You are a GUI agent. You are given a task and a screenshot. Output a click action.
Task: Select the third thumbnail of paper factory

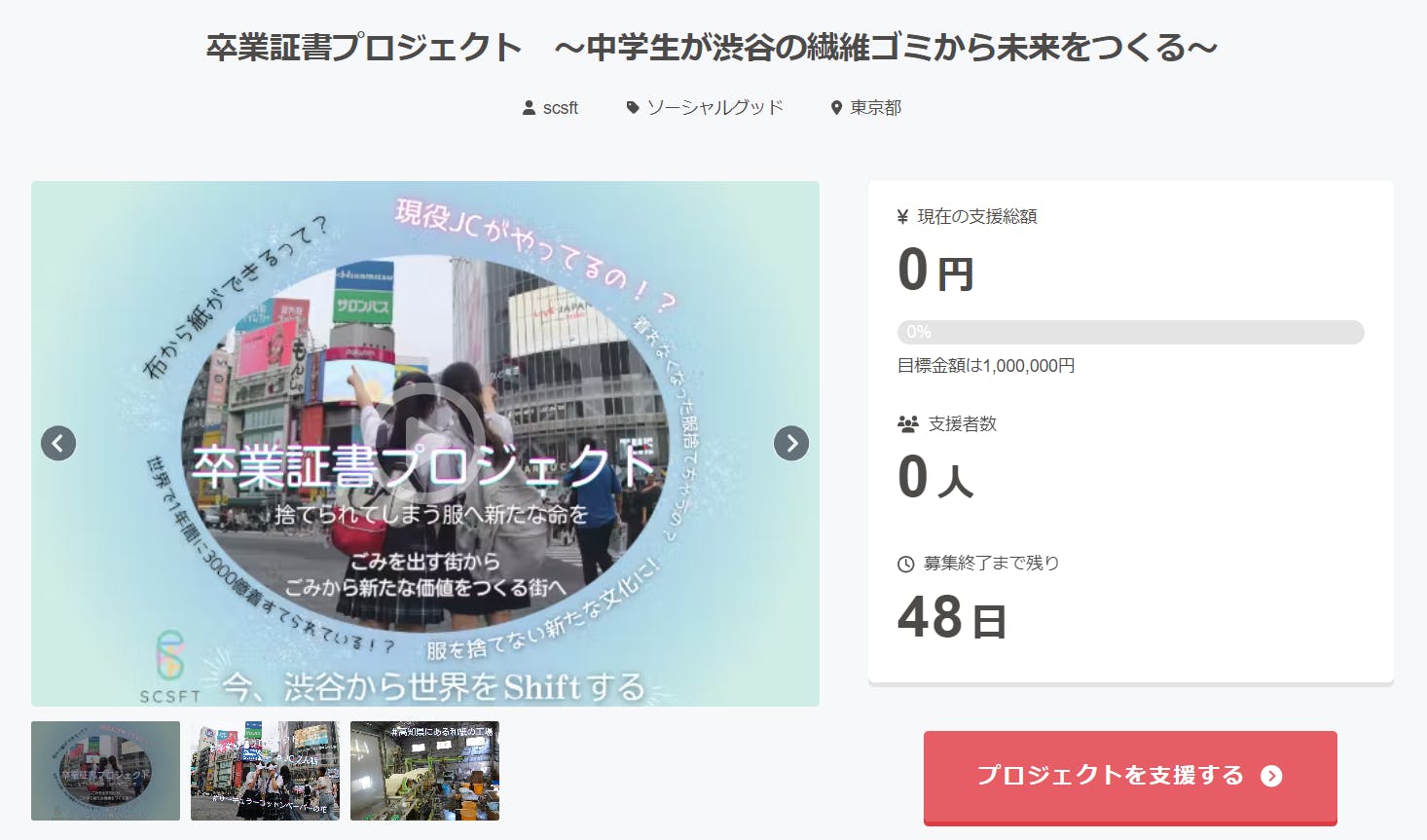click(x=424, y=771)
